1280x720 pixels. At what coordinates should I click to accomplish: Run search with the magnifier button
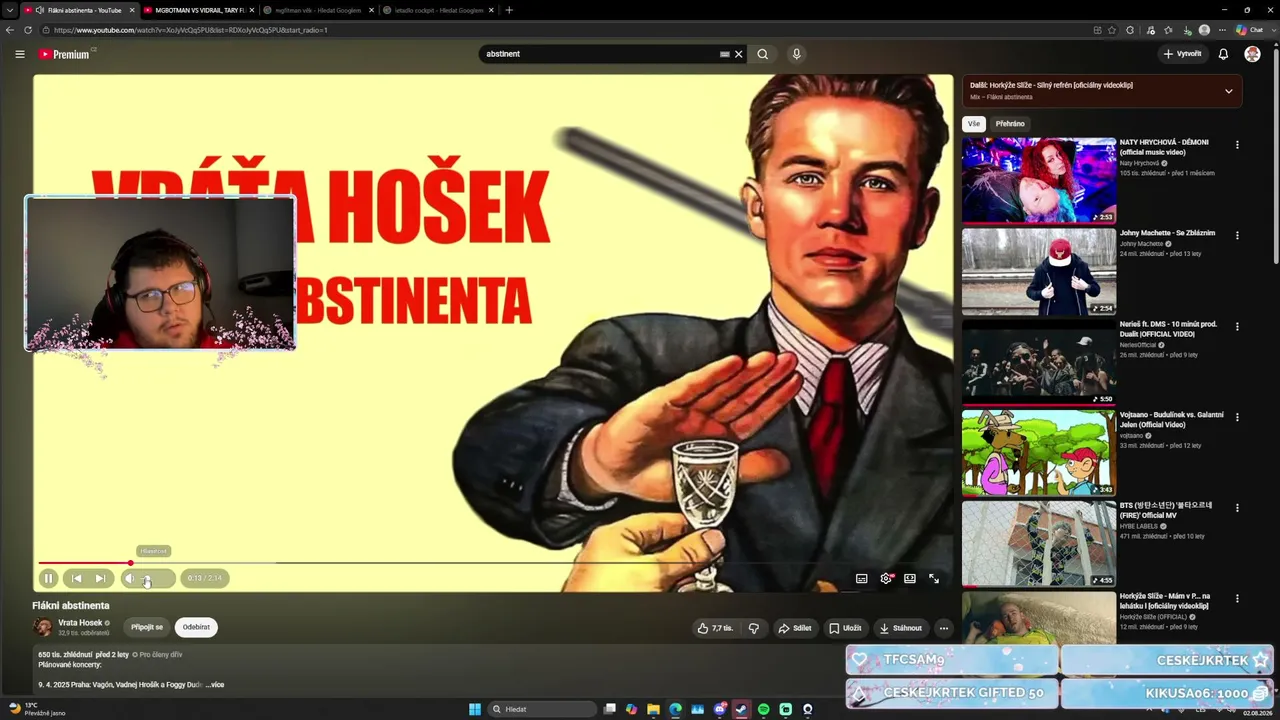(x=763, y=54)
